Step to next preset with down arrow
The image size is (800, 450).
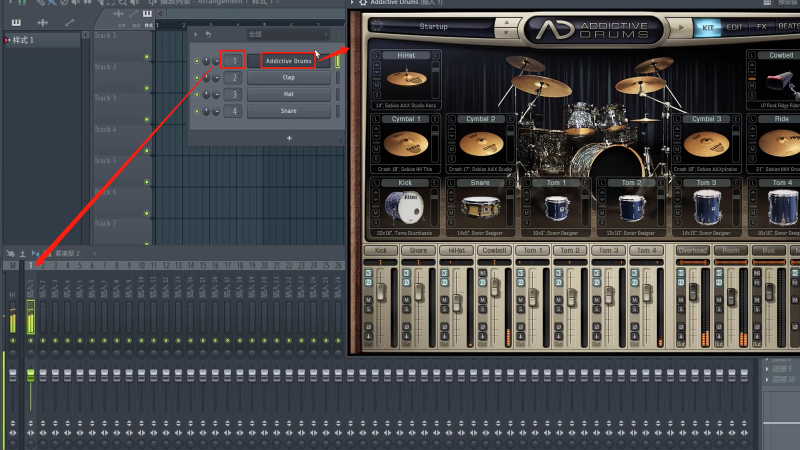pyautogui.click(x=506, y=33)
